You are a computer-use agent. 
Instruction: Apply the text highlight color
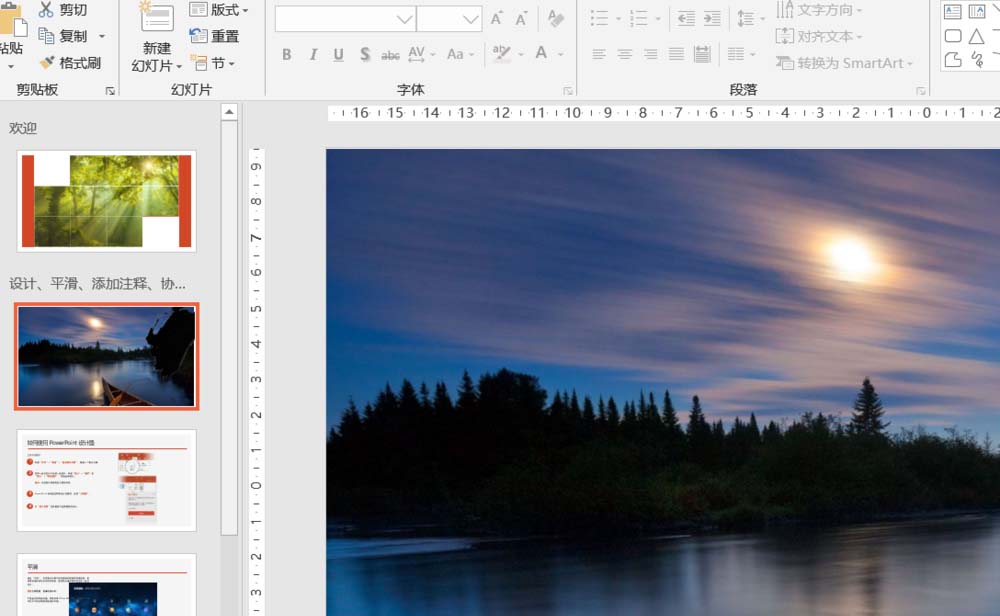tap(502, 54)
